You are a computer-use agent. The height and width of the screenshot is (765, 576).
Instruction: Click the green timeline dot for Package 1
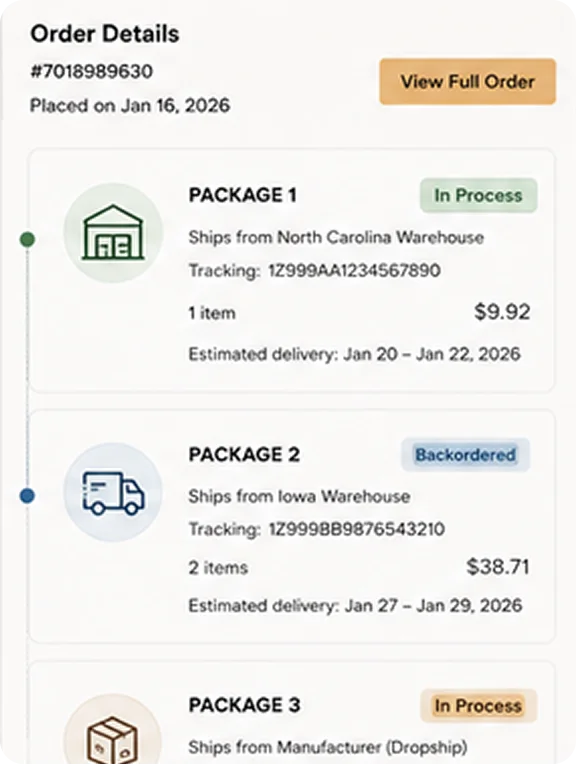[x=27, y=240]
